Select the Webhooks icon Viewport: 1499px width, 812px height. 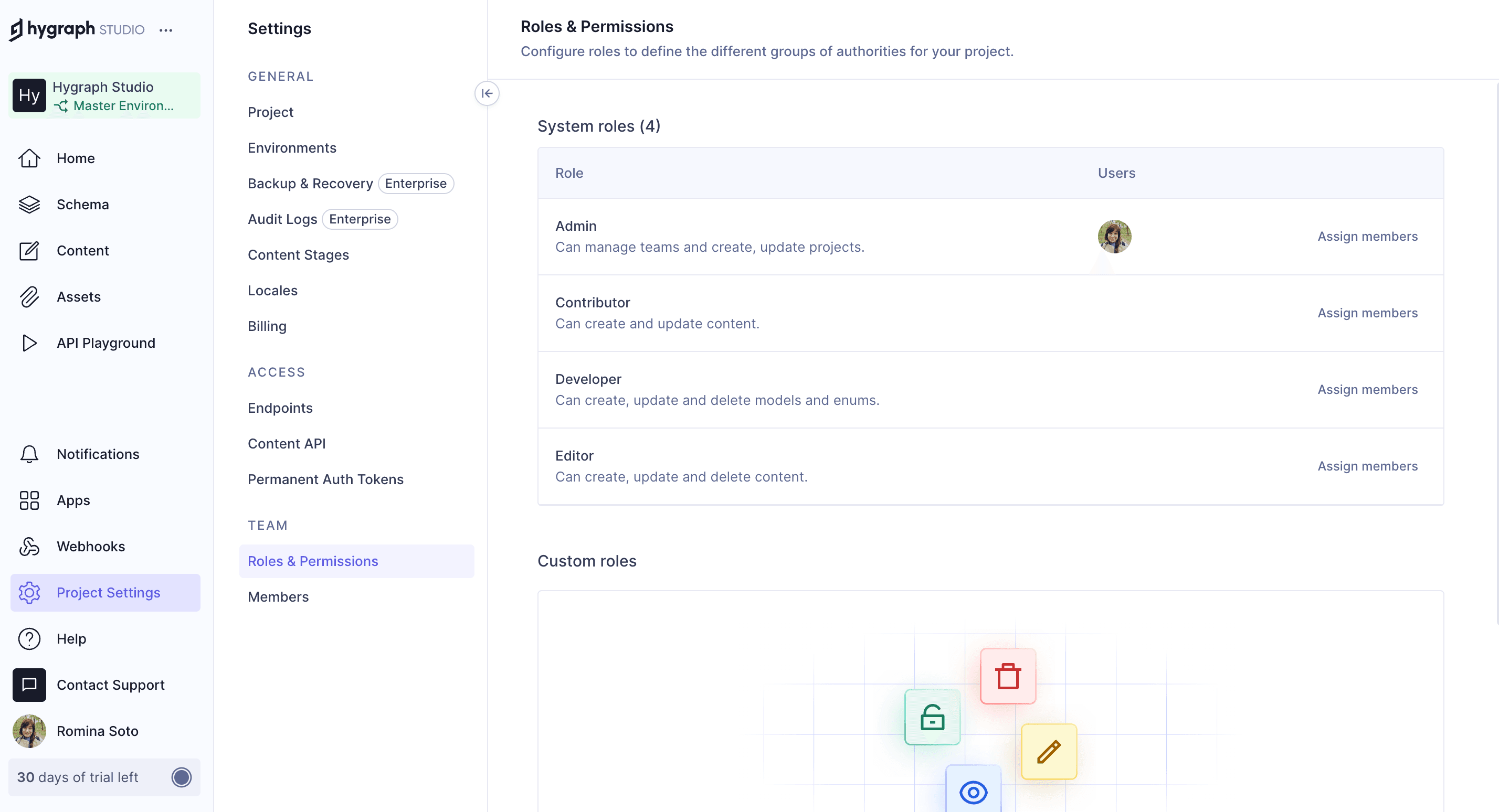pyautogui.click(x=29, y=546)
